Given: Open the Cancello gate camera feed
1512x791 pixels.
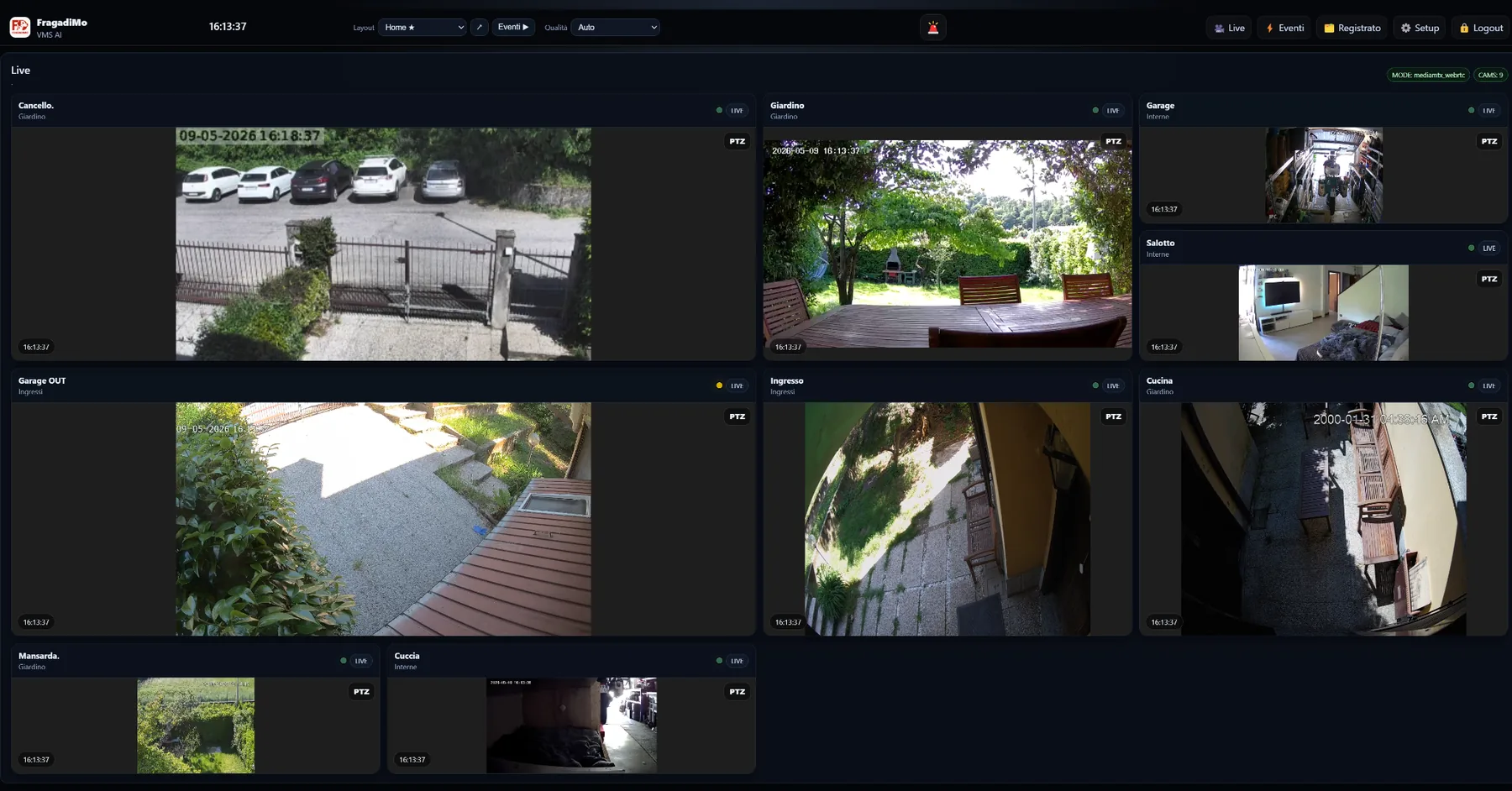Looking at the screenshot, I should click(383, 244).
